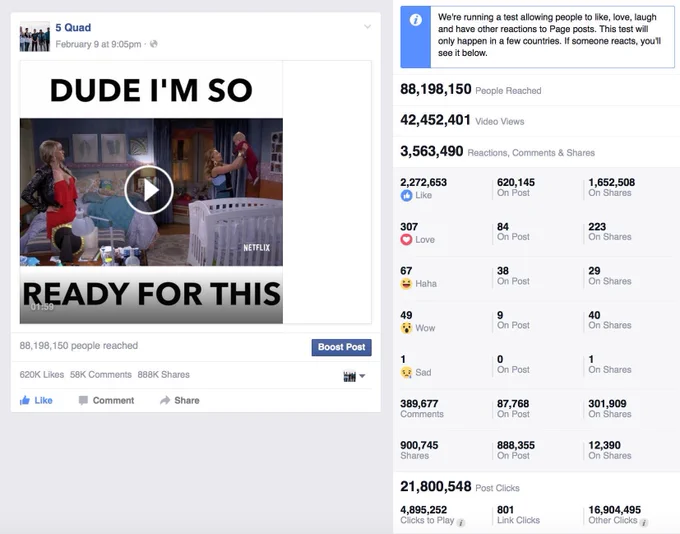This screenshot has height=534, width=680.
Task: Click 3,563,490 Reactions, Comments & Shares
Action: point(497,151)
